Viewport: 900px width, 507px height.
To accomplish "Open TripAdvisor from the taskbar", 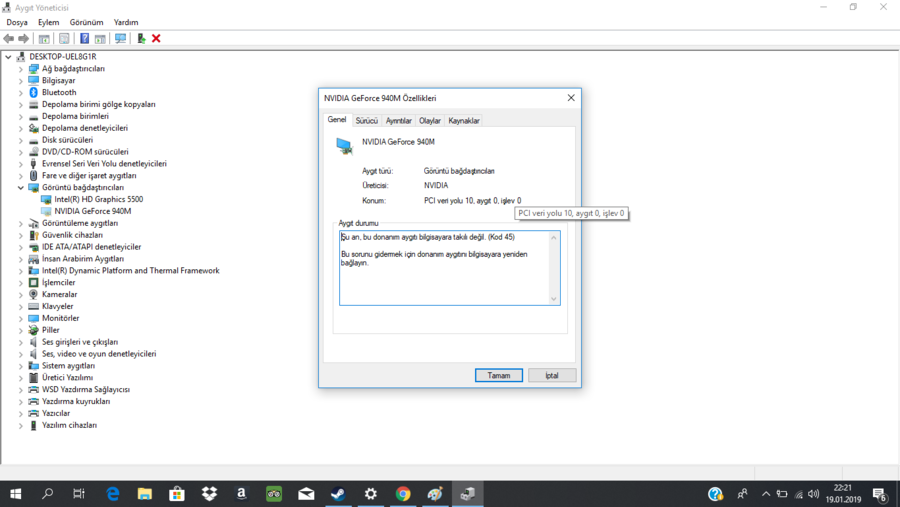I will coord(274,494).
